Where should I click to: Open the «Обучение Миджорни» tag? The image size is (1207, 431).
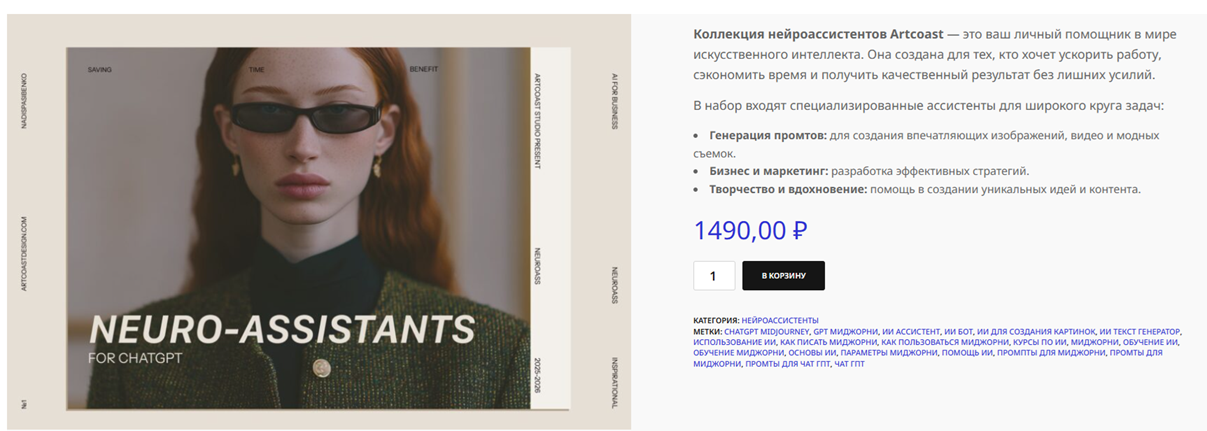(739, 353)
